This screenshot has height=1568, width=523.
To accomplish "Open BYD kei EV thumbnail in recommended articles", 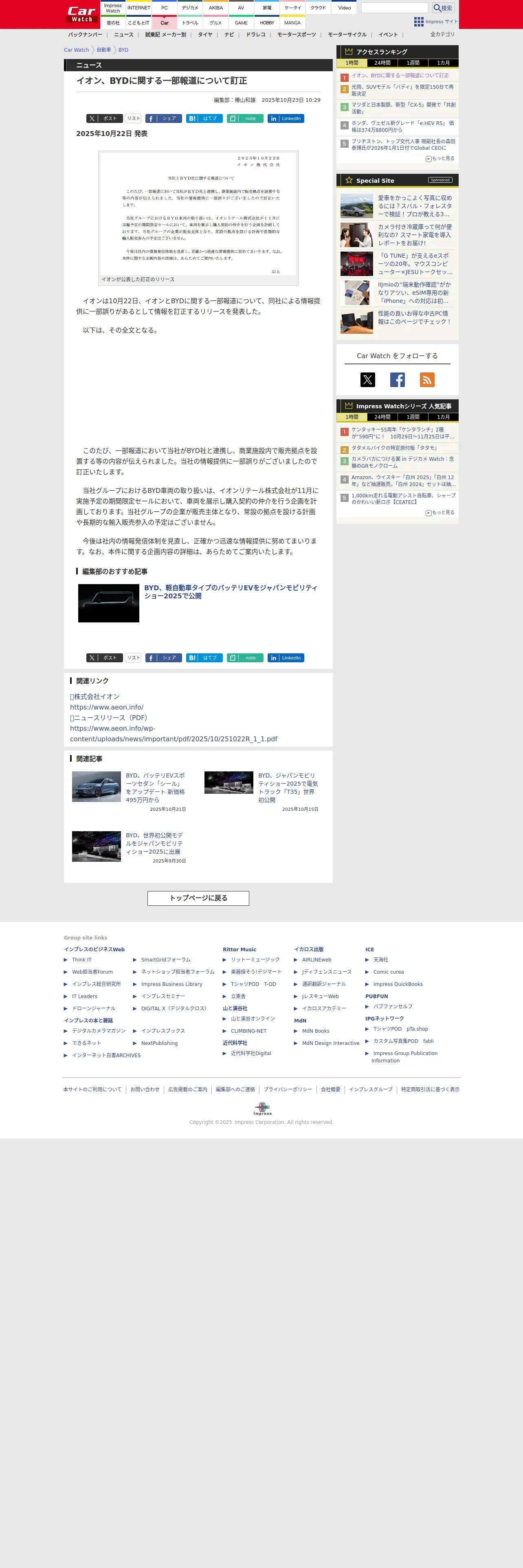I will tap(108, 603).
